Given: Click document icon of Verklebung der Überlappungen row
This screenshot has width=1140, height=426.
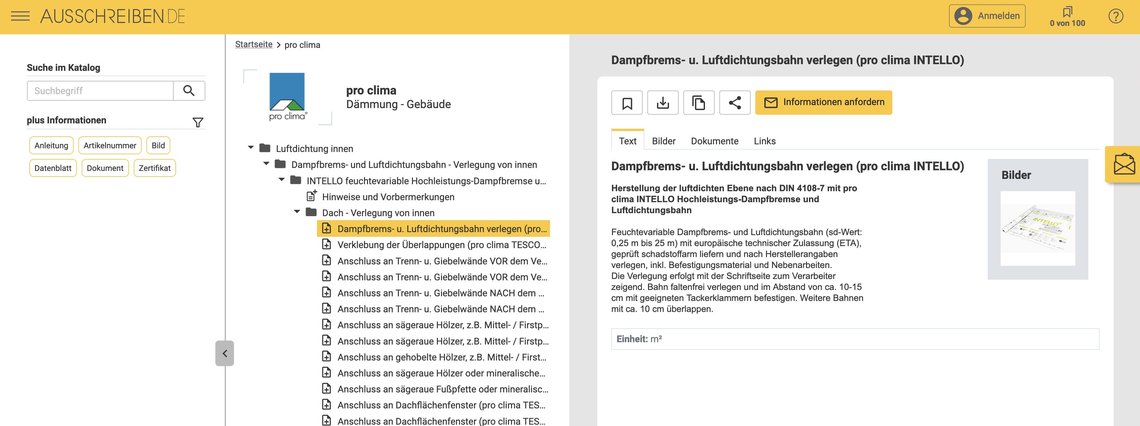Looking at the screenshot, I should (x=326, y=245).
